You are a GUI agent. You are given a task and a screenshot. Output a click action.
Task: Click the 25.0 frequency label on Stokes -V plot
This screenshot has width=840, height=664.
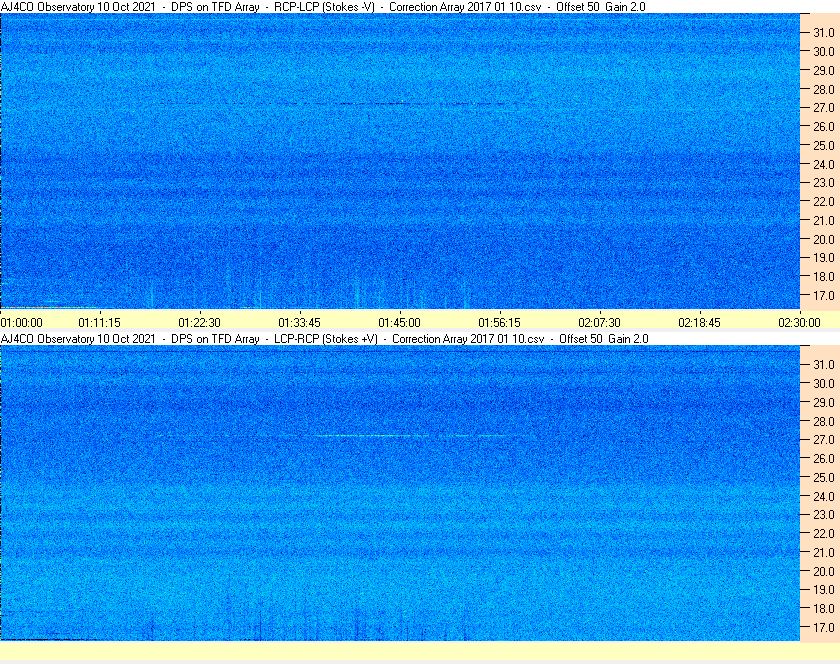coord(824,146)
